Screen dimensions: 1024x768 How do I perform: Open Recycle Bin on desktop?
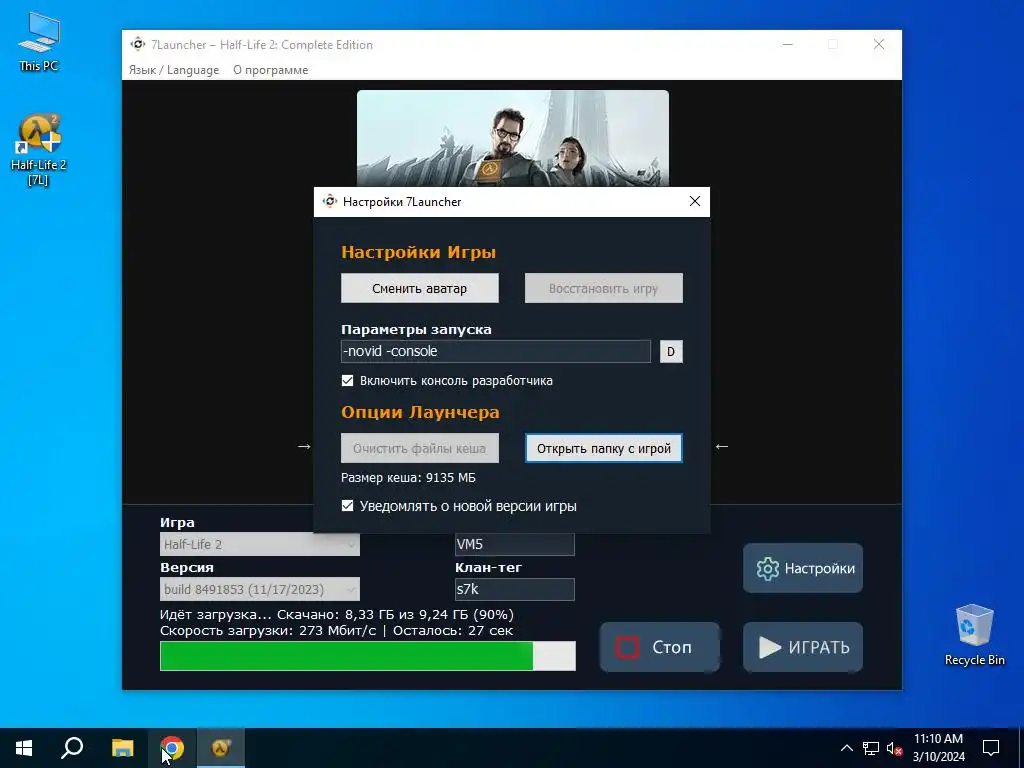pyautogui.click(x=974, y=635)
